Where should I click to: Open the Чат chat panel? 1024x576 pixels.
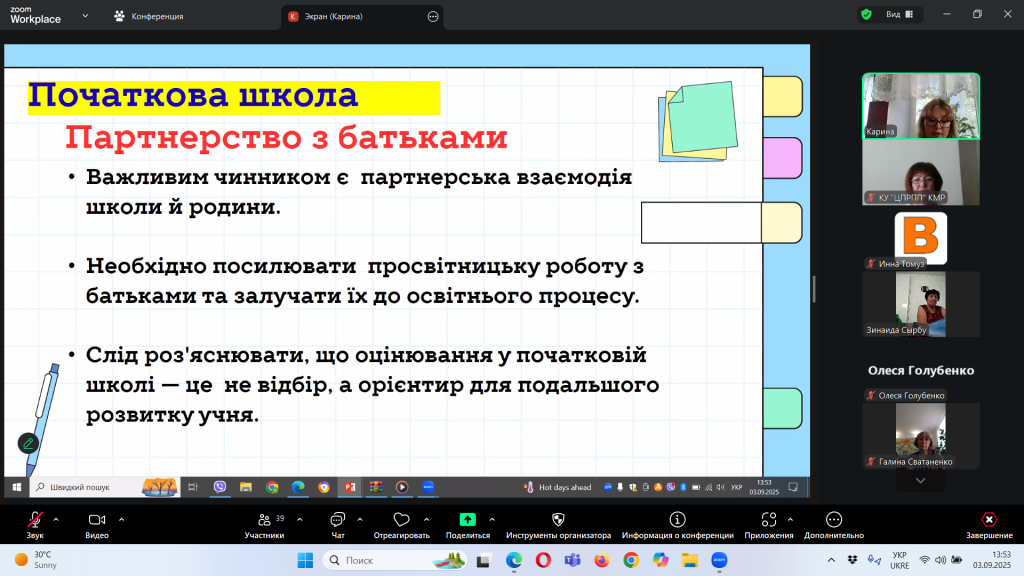click(x=337, y=520)
